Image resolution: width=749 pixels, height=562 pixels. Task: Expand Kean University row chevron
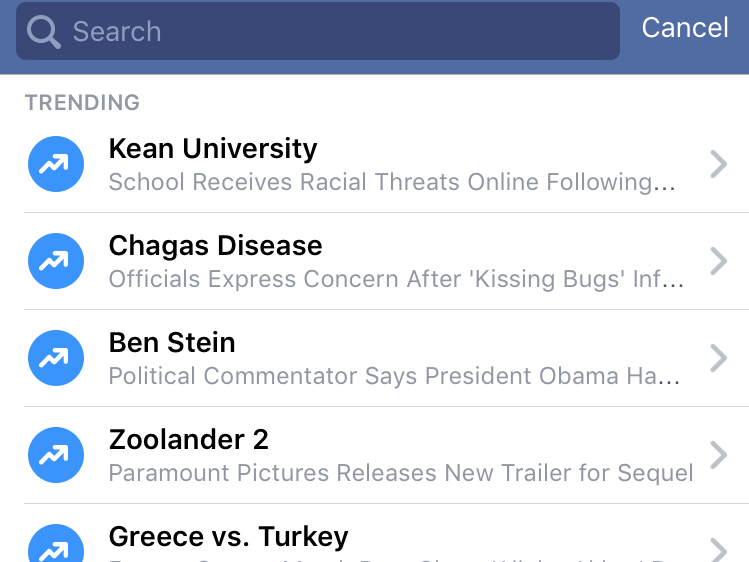tap(717, 164)
